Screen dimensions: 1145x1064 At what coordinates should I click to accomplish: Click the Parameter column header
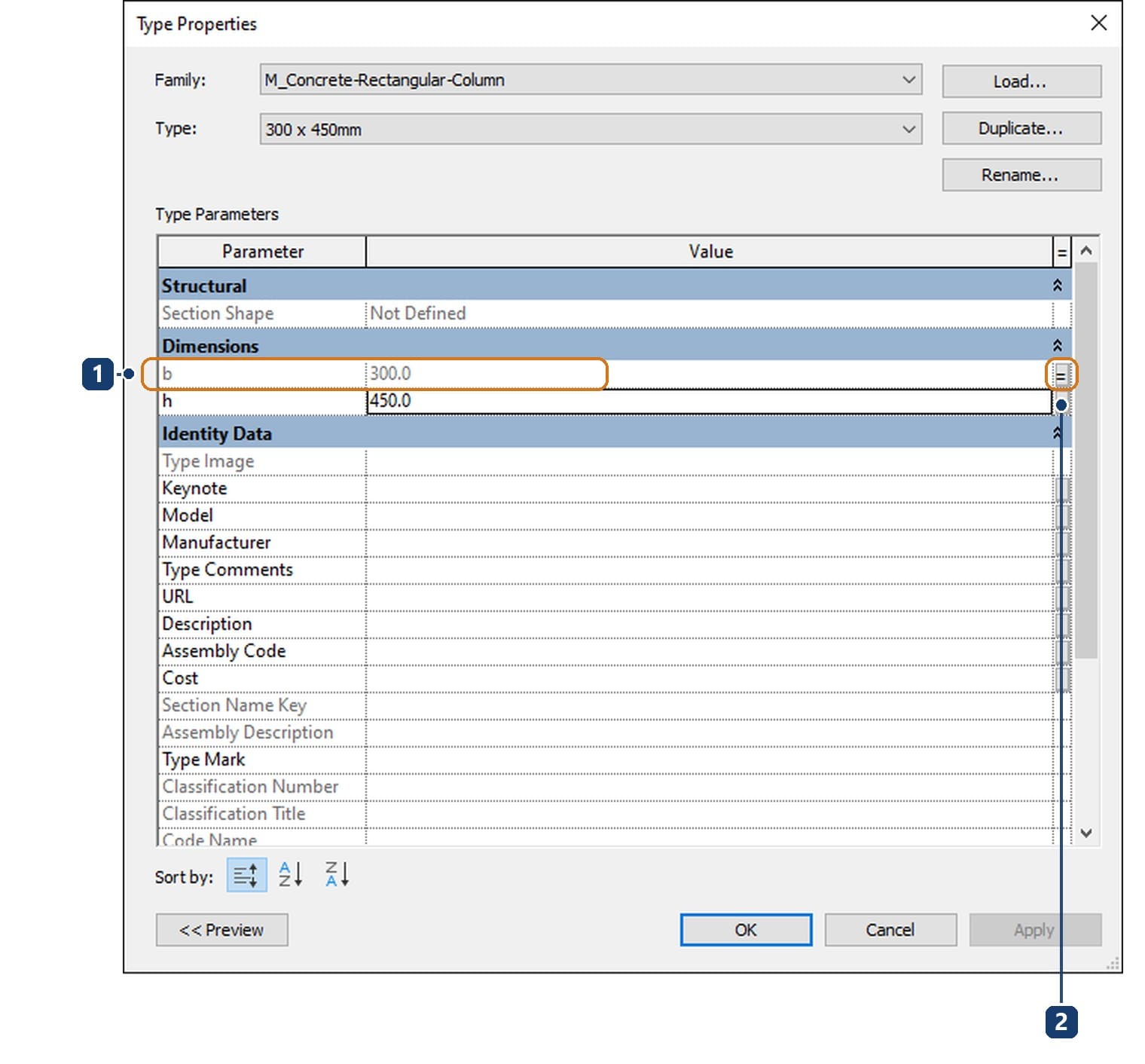262,252
